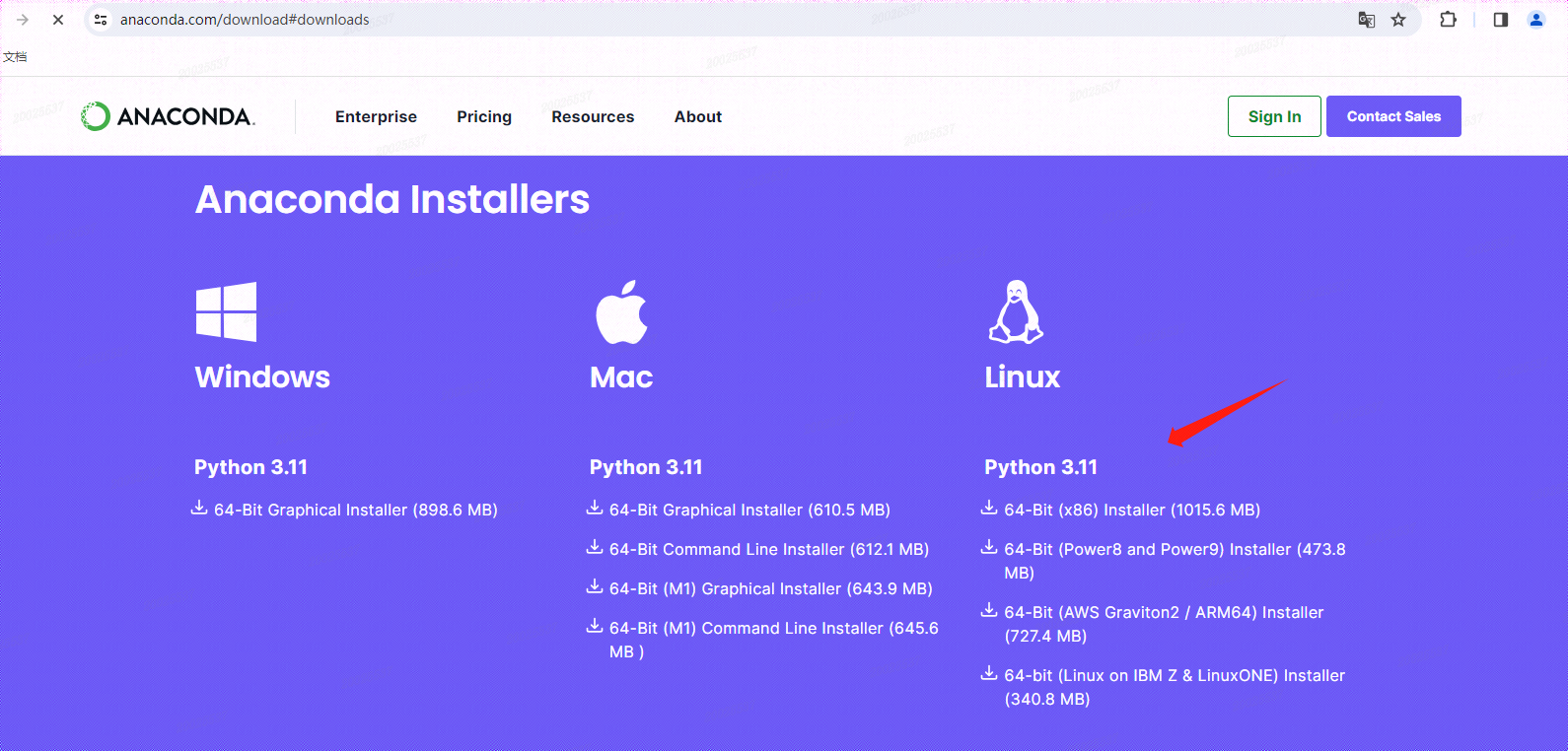Click download icon for Mac 612.1 MB installer
The height and width of the screenshot is (751, 1568).
[x=595, y=547]
